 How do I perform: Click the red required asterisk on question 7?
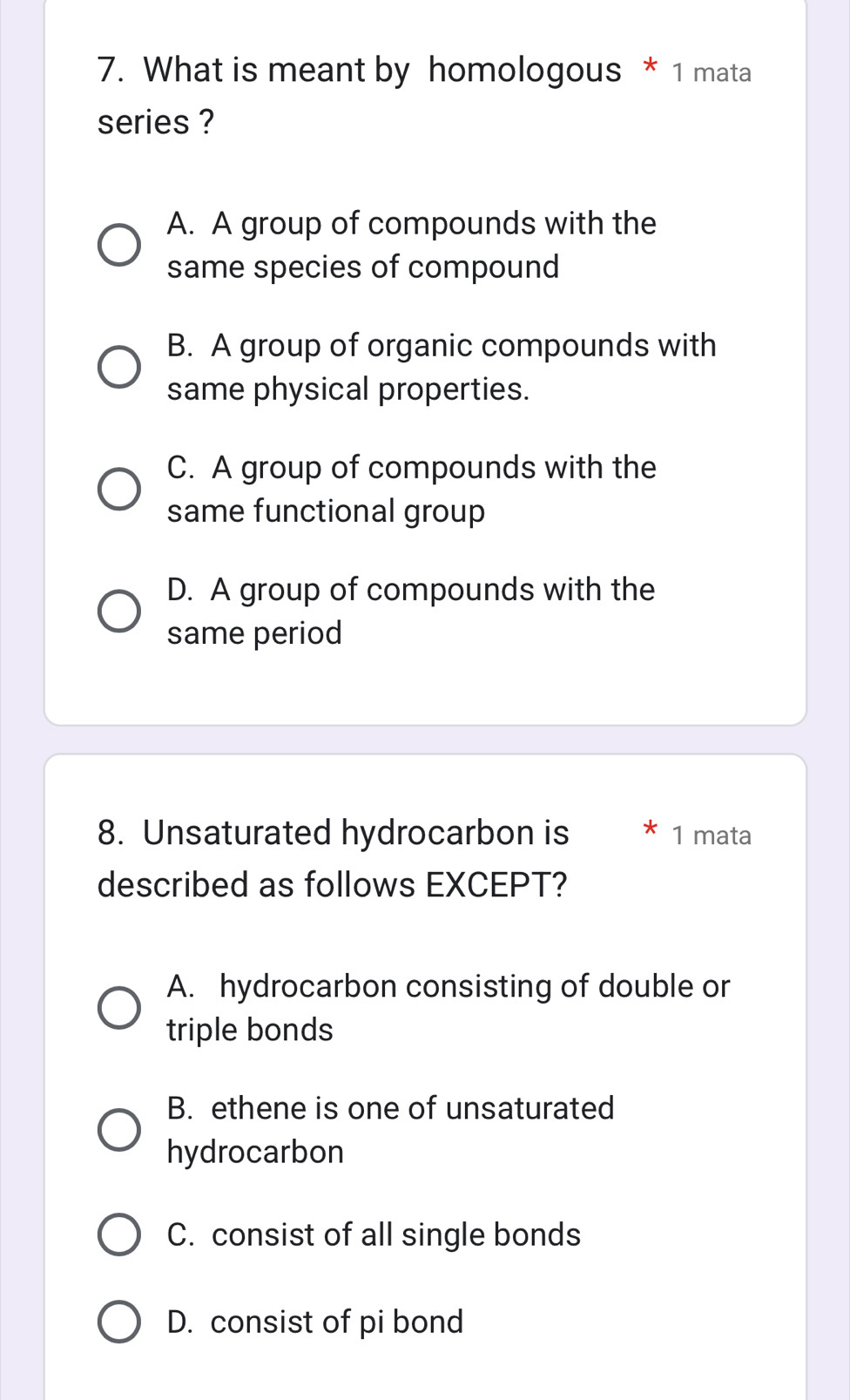coord(649,68)
